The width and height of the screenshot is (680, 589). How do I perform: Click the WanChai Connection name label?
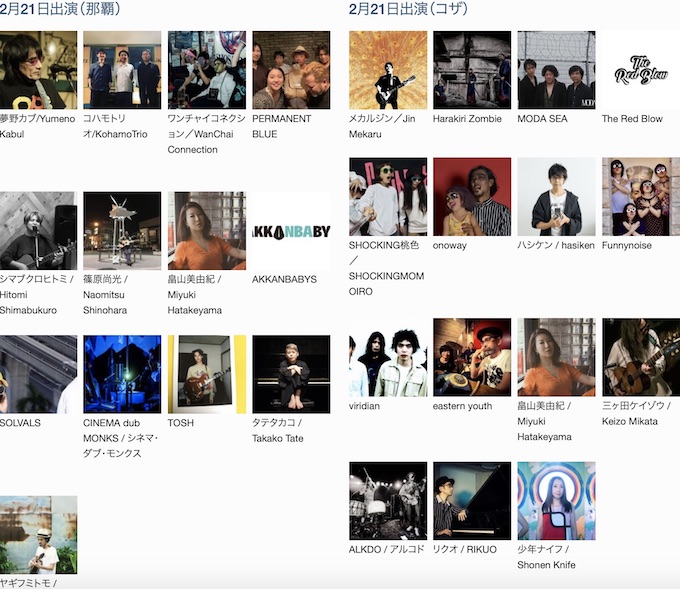click(205, 134)
